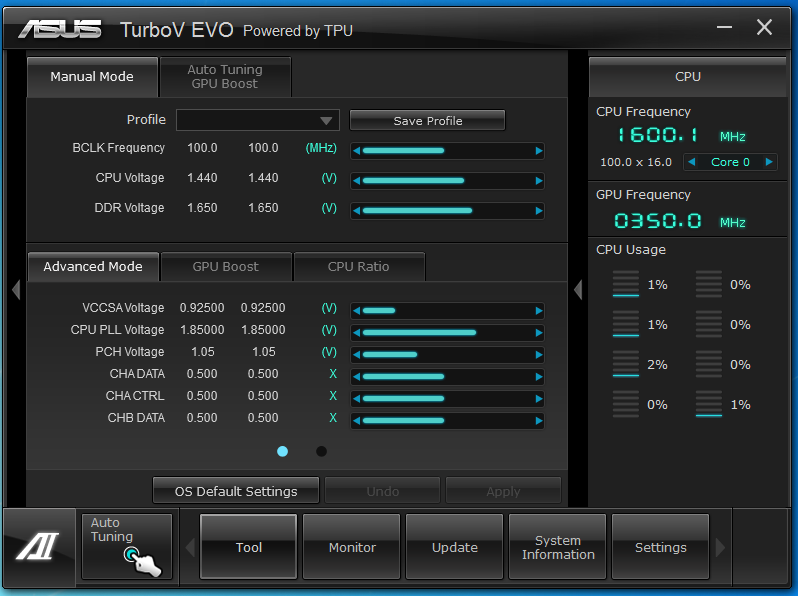798x596 pixels.
Task: Open the Advanced Mode tab
Action: (93, 267)
